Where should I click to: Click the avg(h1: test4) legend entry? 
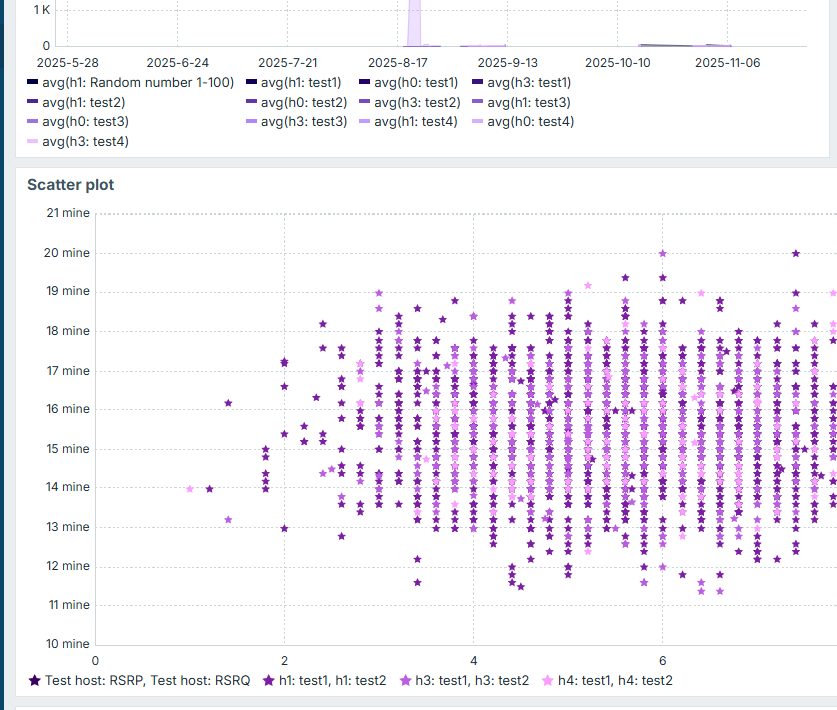tap(416, 122)
